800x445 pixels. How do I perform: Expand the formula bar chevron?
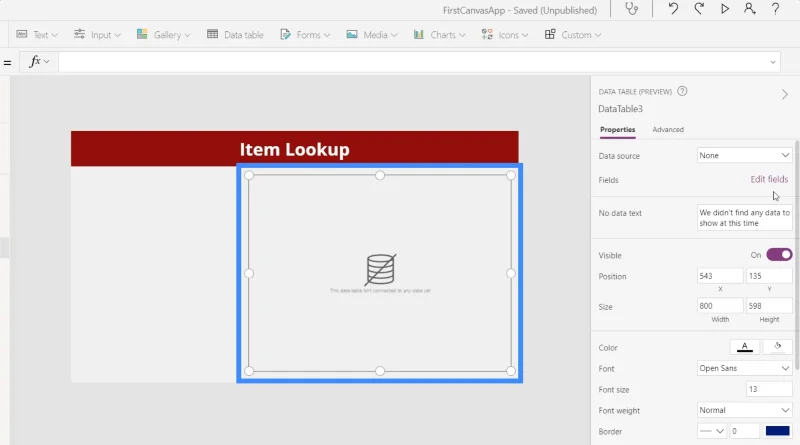(773, 62)
